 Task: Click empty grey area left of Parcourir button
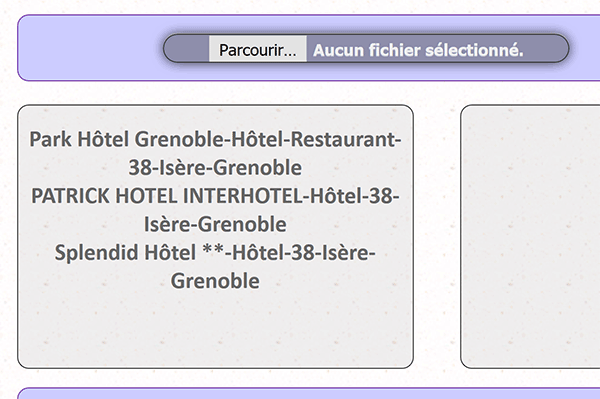(187, 49)
